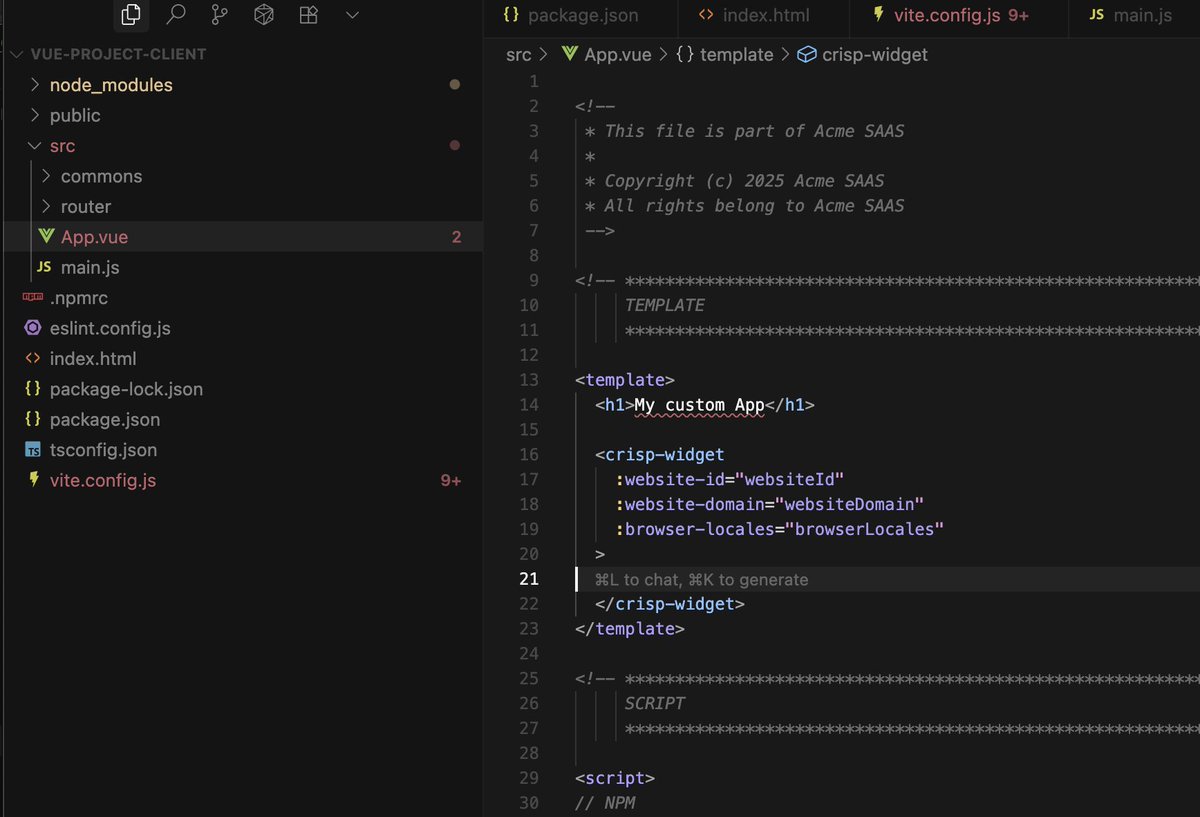Image resolution: width=1200 pixels, height=817 pixels.
Task: Click the JS icon beside main.js in tree
Action: coord(44,267)
